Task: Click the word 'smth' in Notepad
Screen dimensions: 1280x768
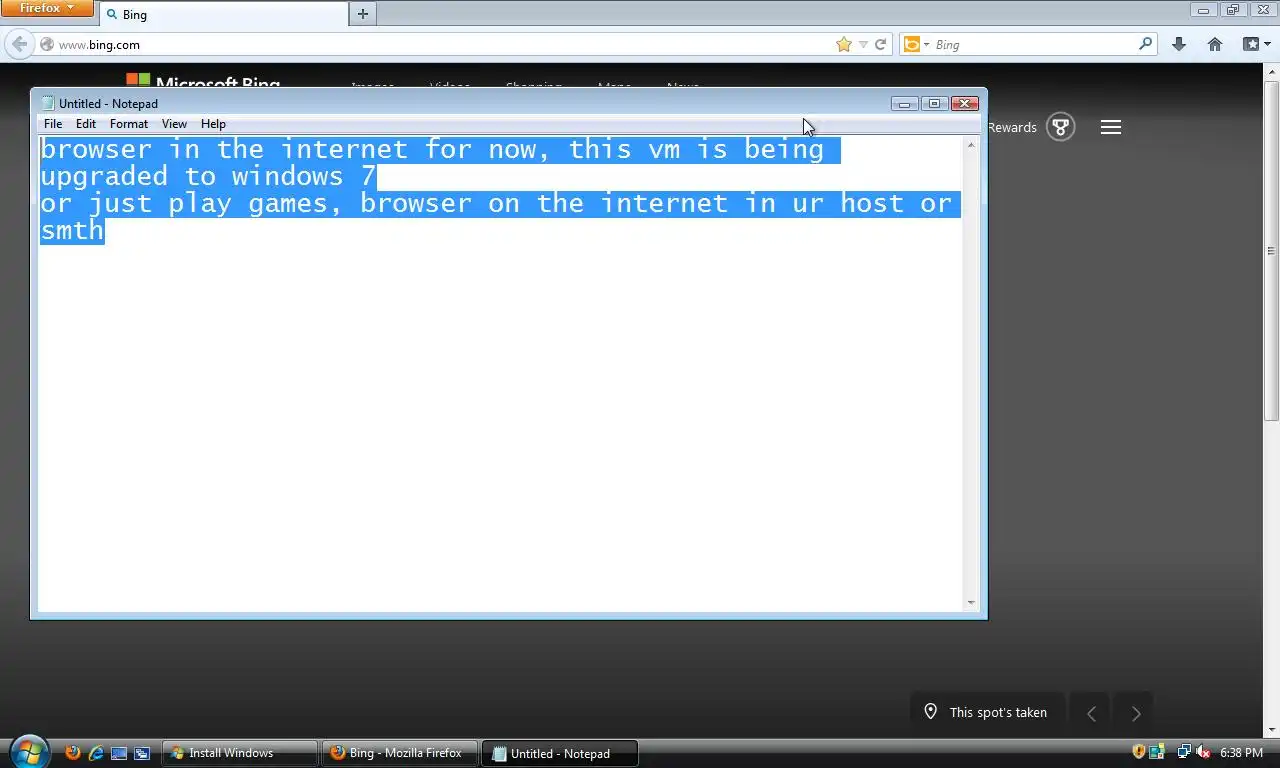Action: pyautogui.click(x=72, y=231)
